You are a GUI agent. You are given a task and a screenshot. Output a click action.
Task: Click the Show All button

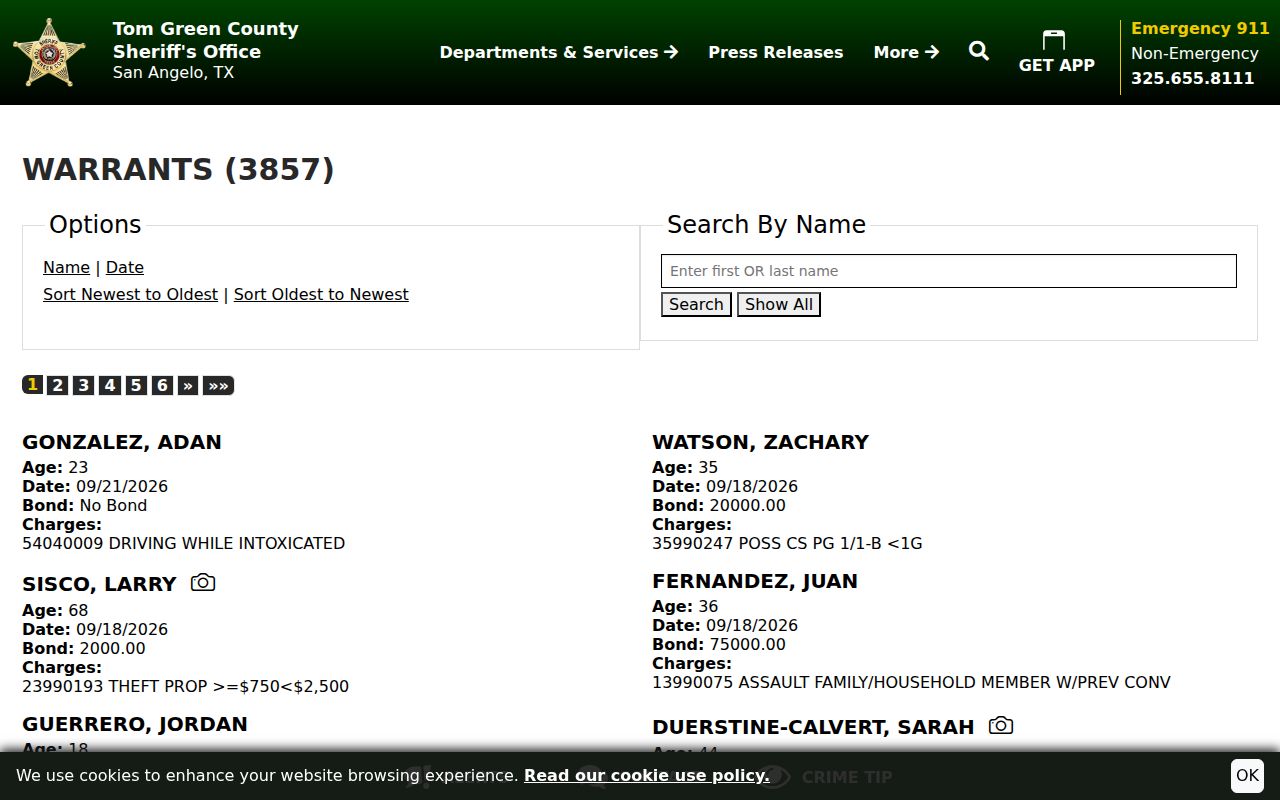coord(779,304)
